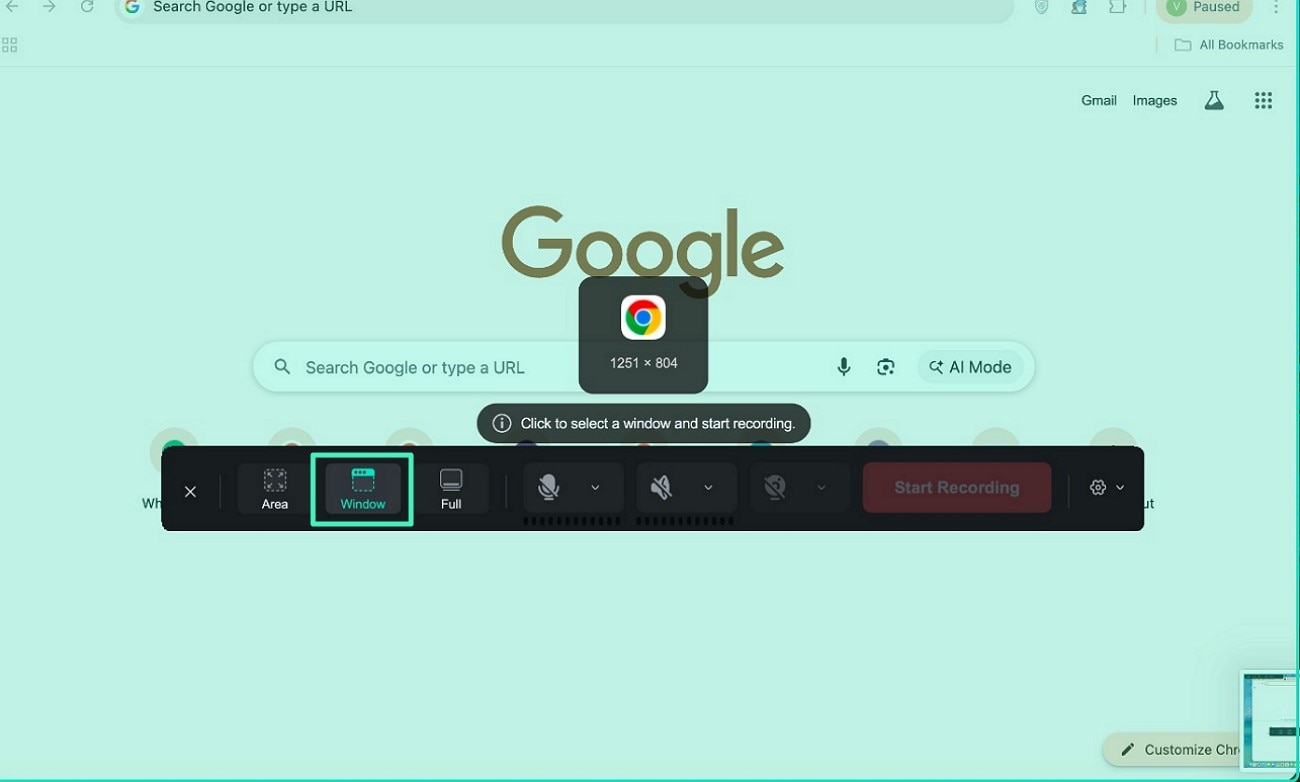1300x782 pixels.
Task: Click the Google search box
Action: coord(643,367)
